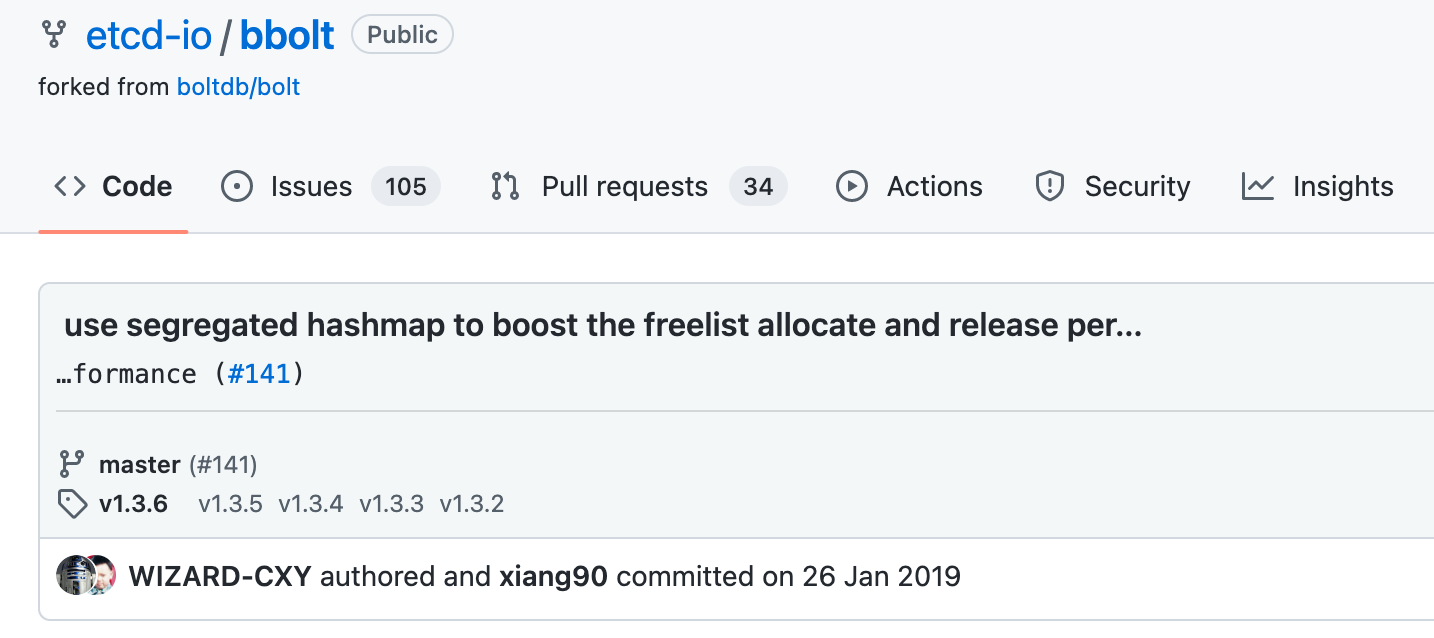Open the bbolt repository link
The height and width of the screenshot is (638, 1434).
[x=287, y=35]
